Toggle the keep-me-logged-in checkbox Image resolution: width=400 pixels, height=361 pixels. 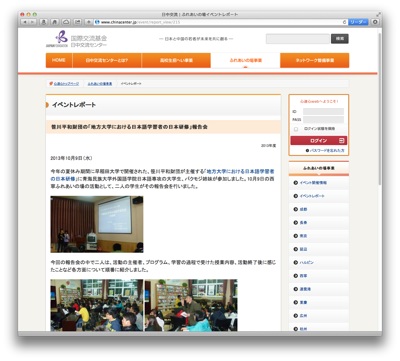[296, 129]
